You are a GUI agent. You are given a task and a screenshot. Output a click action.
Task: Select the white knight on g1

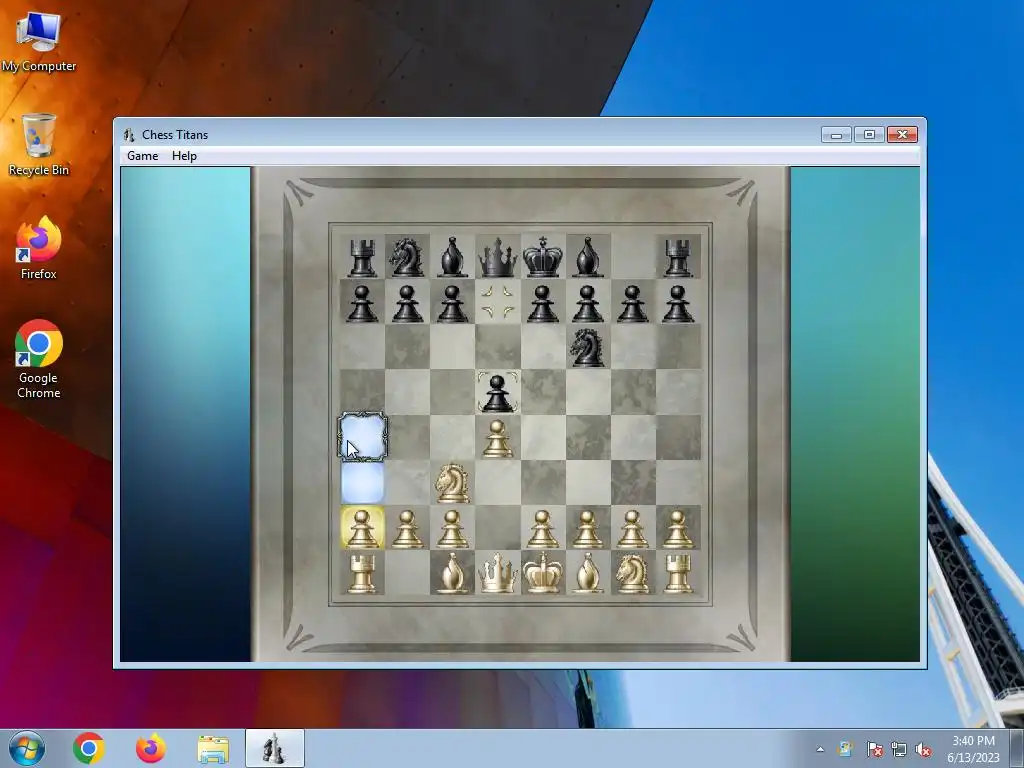click(x=632, y=573)
